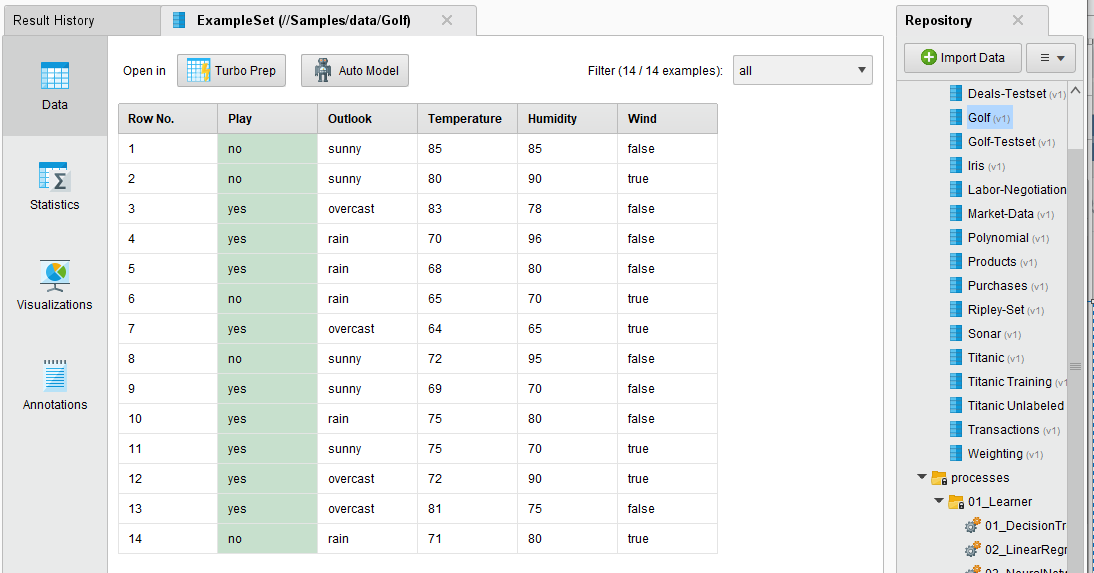1094x573 pixels.
Task: Click the Auto Model button
Action: point(355,71)
